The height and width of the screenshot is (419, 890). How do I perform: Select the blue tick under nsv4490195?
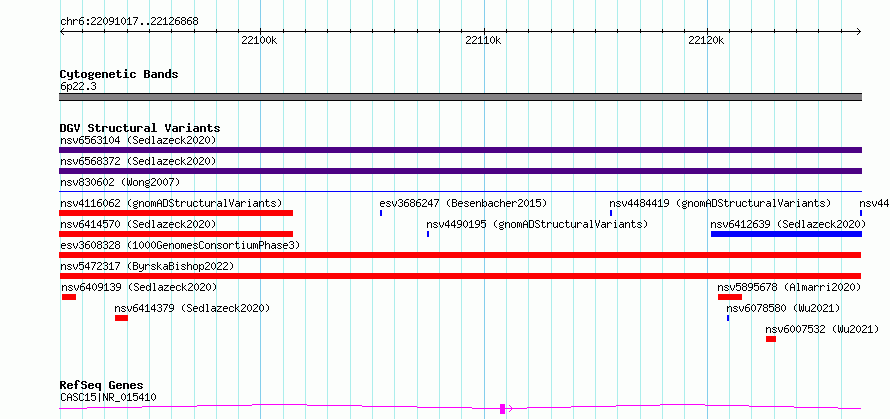[428, 234]
